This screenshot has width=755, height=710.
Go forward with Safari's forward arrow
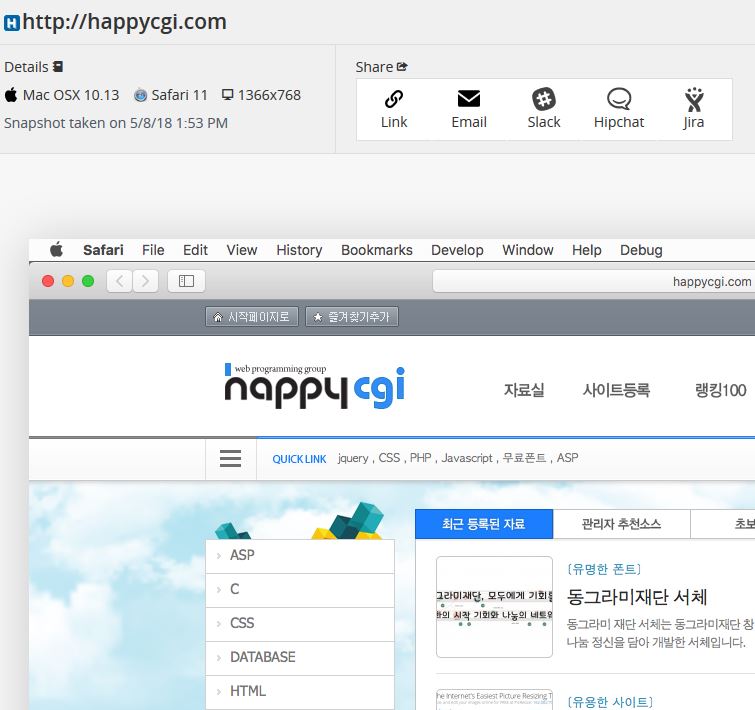tap(145, 281)
